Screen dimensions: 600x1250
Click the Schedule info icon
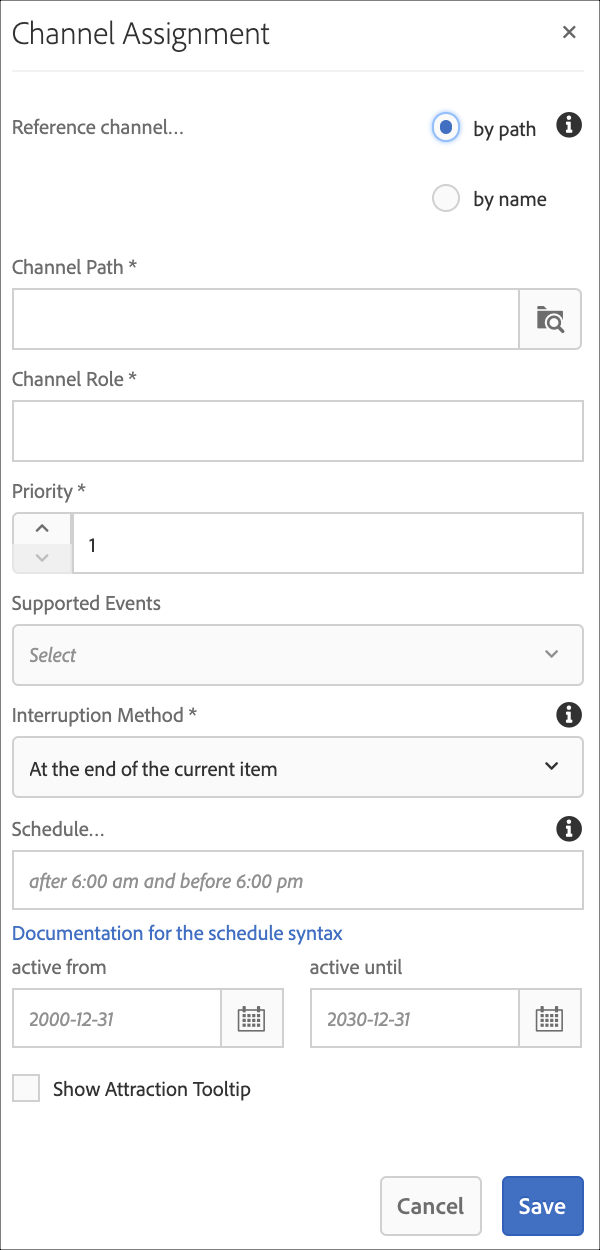point(569,828)
